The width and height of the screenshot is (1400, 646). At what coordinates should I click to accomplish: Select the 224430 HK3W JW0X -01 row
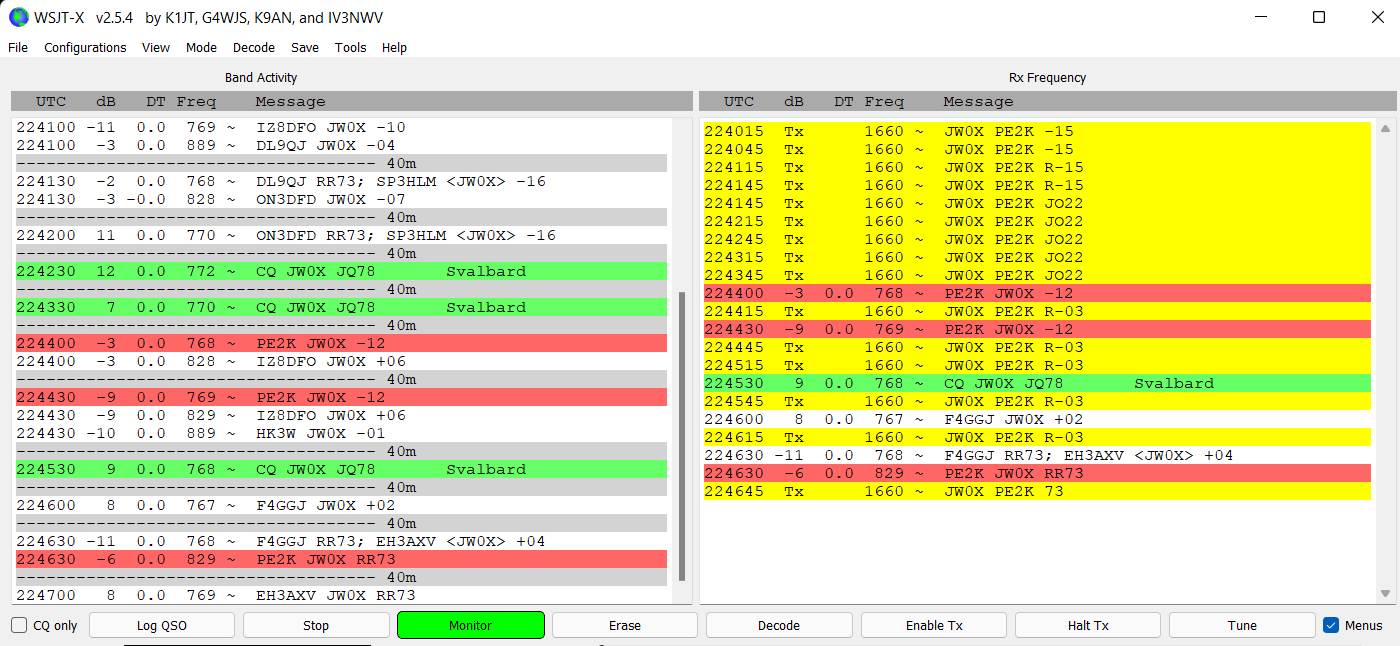coord(341,433)
